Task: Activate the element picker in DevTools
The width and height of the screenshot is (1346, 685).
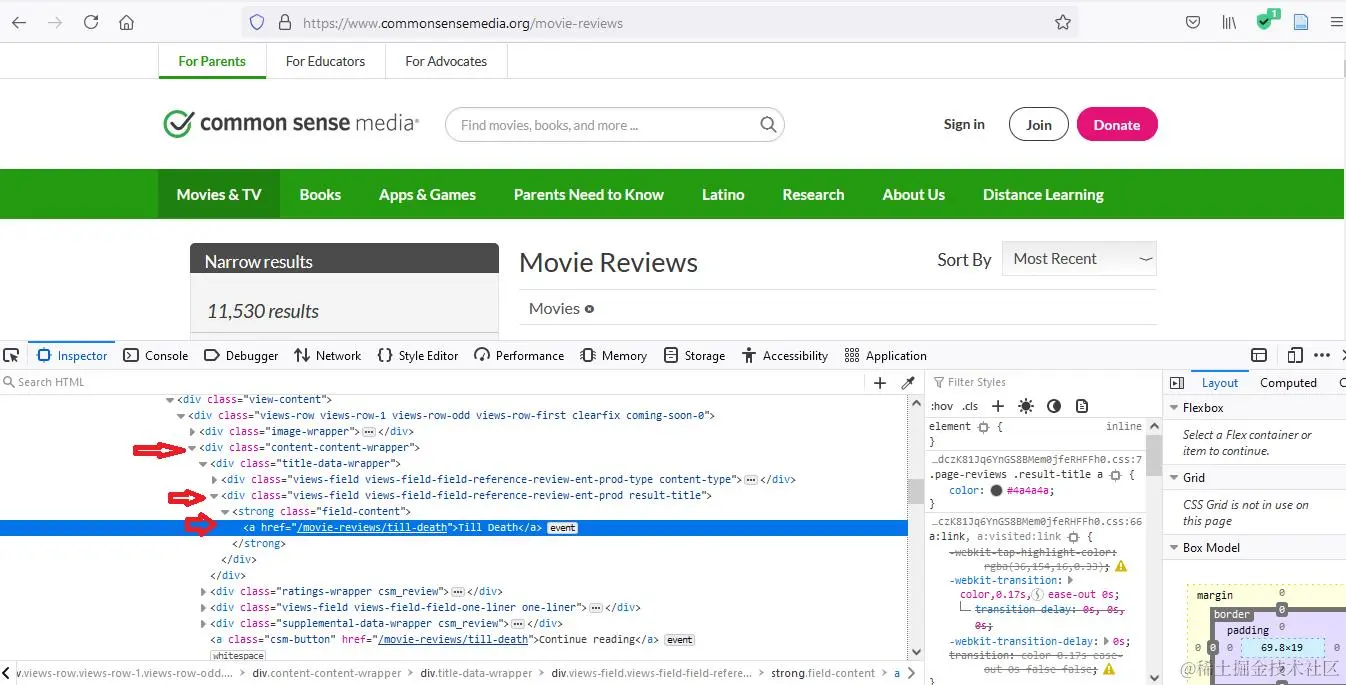Action: tap(11, 355)
